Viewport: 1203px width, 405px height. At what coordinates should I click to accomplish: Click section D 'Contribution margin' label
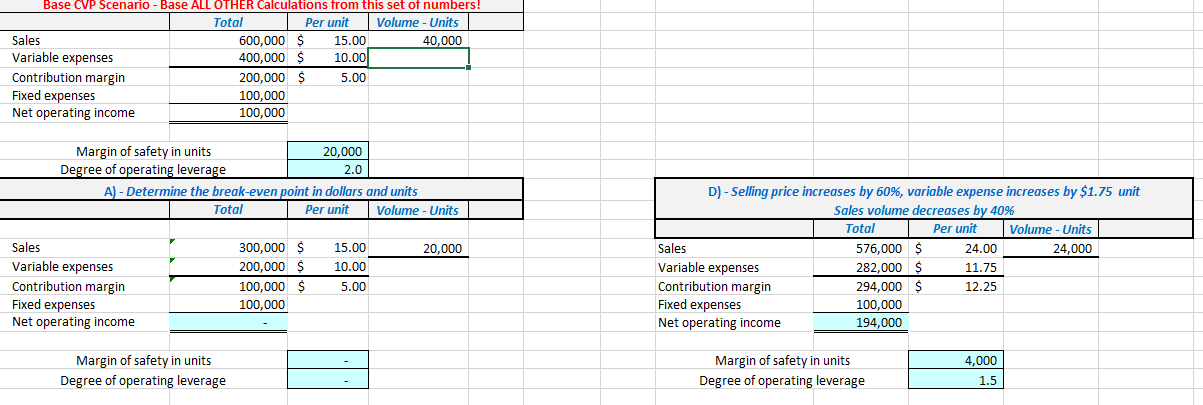point(713,286)
